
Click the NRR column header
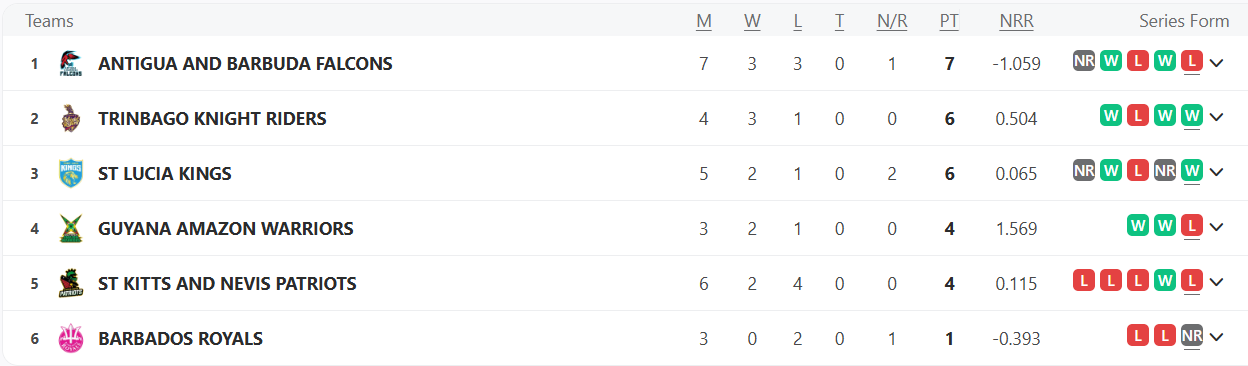pos(1016,21)
